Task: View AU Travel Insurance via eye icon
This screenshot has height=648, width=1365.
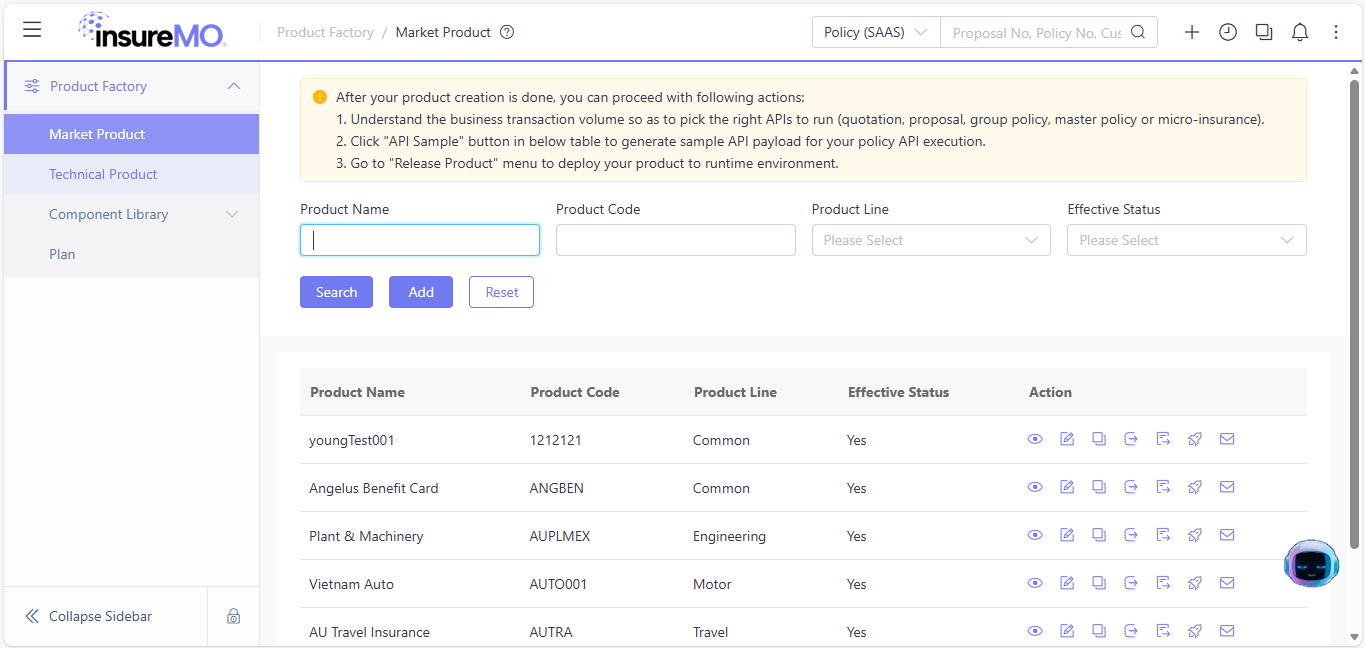Action: (x=1035, y=631)
